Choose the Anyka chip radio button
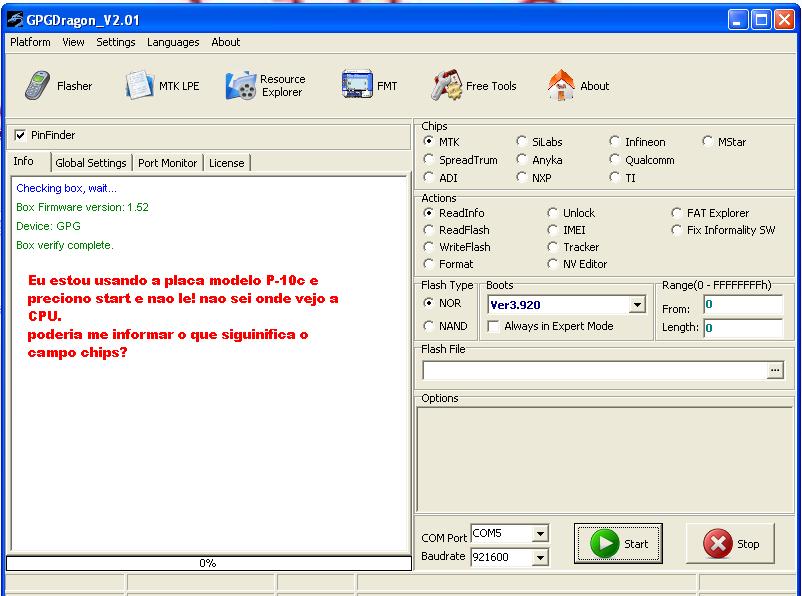 521,160
